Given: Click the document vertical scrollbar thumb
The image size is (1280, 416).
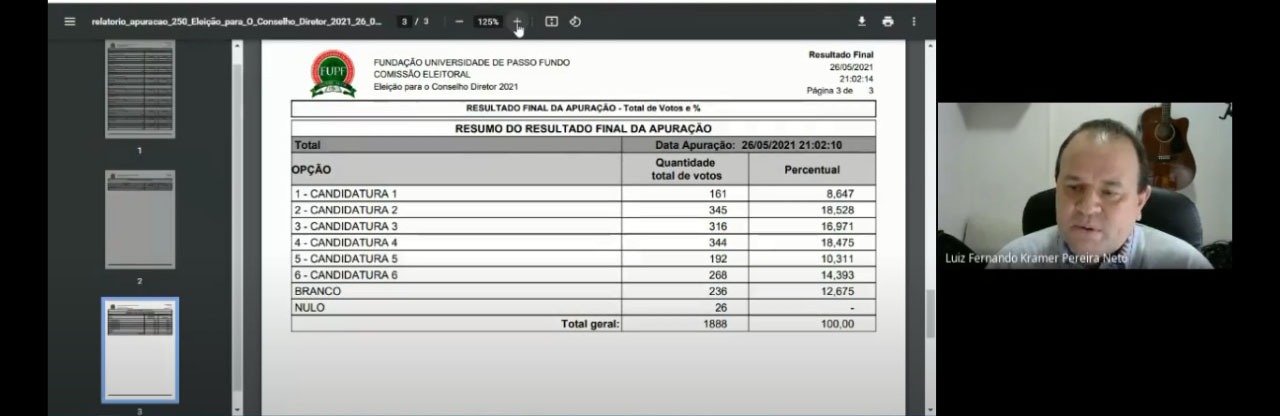Looking at the screenshot, I should [930, 314].
